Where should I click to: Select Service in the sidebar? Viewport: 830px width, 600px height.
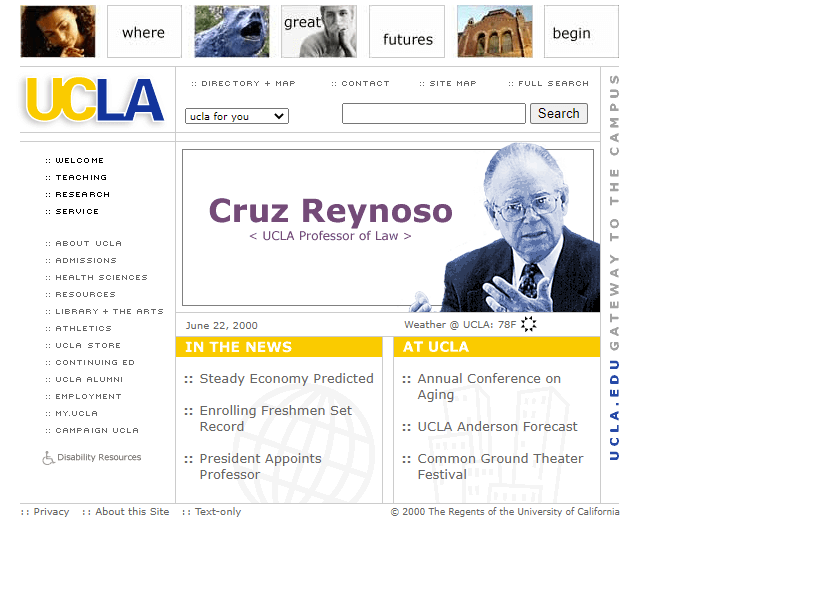click(x=72, y=211)
